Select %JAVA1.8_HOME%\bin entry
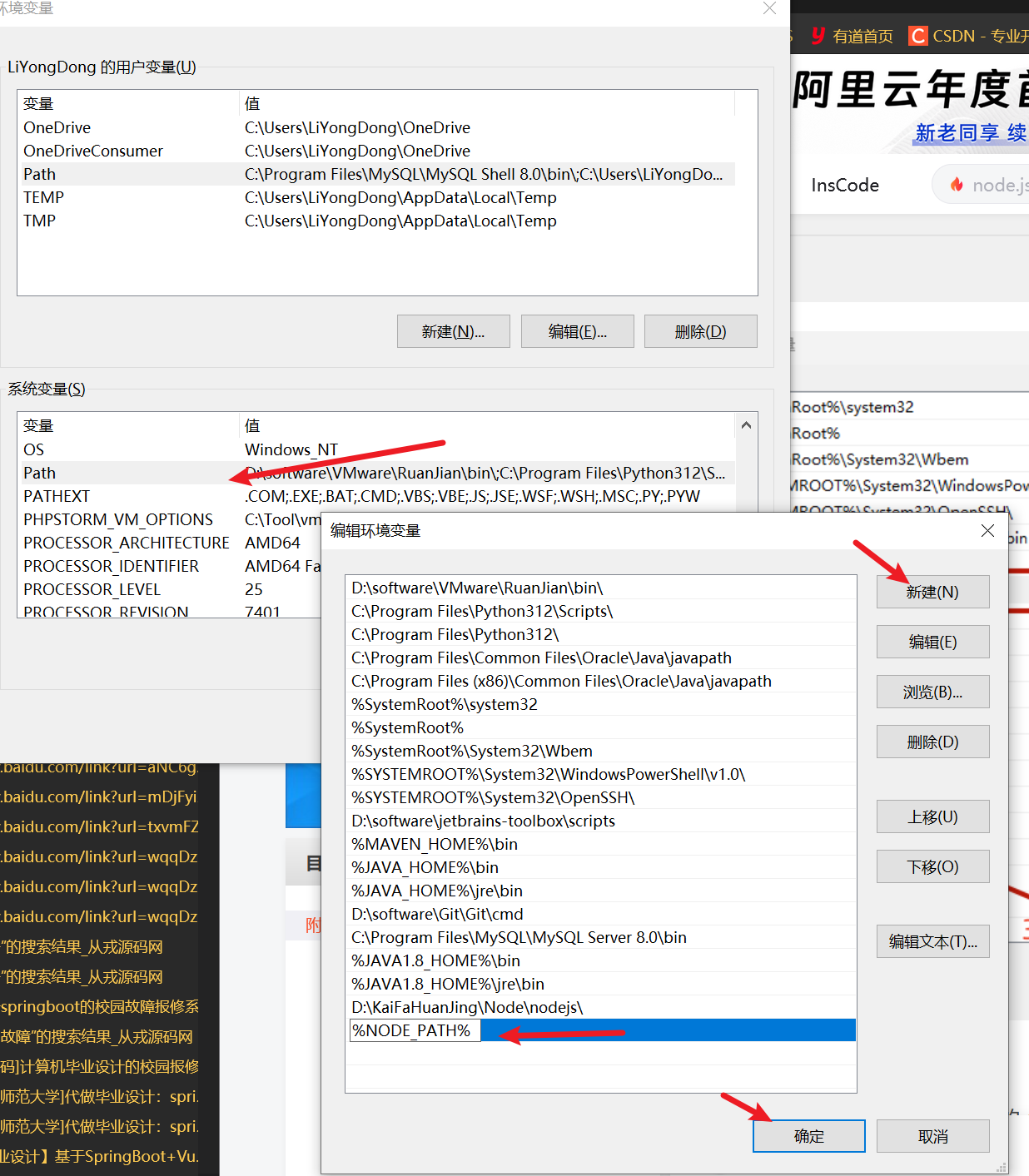 (x=600, y=960)
